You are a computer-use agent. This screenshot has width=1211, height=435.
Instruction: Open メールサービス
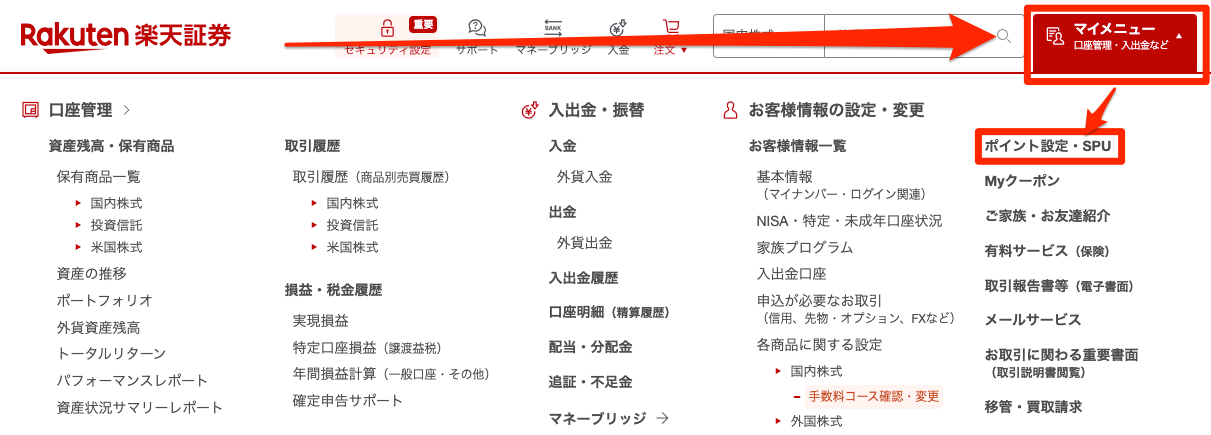pos(1033,320)
